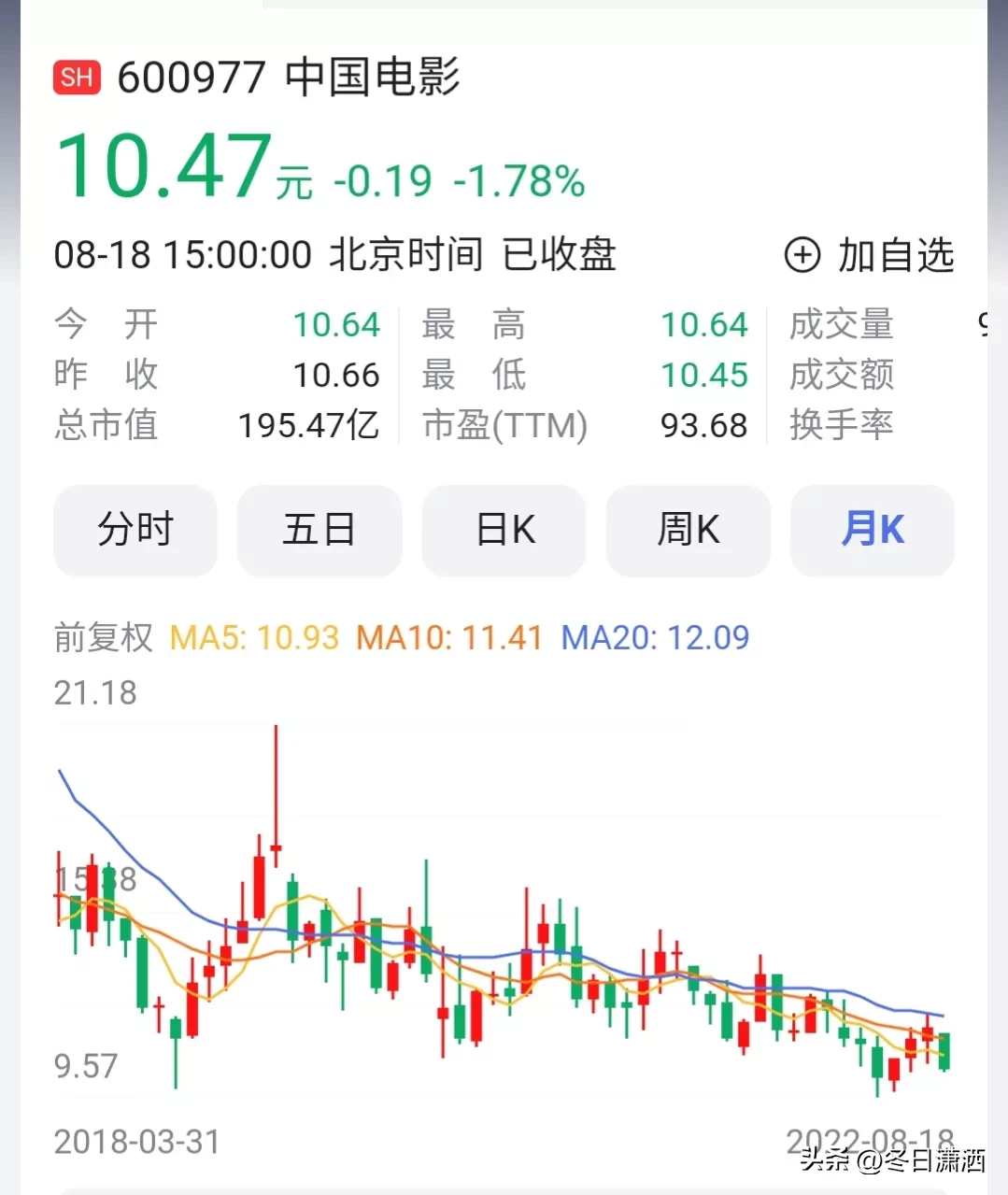Tap the 总市值 value 195.47亿
Viewport: 1008px width, 1195px height.
pyautogui.click(x=309, y=425)
